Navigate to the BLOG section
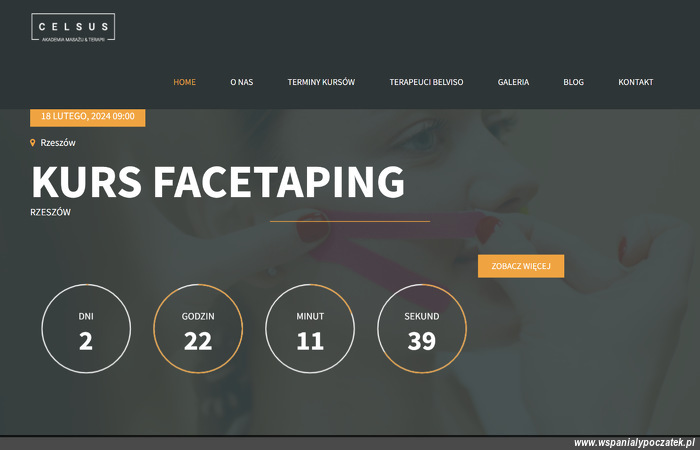Image resolution: width=700 pixels, height=450 pixels. [x=573, y=82]
